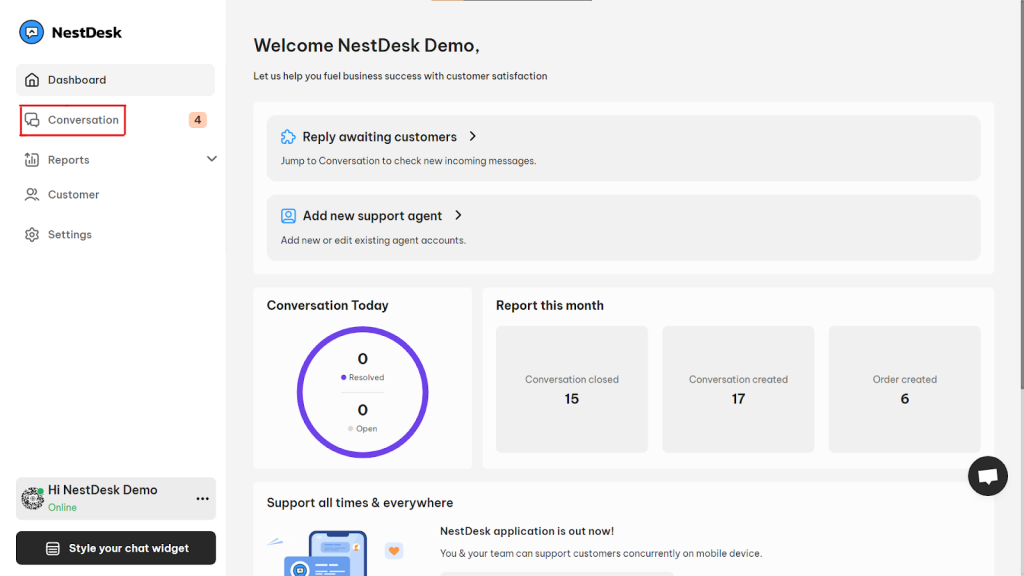This screenshot has height=576, width=1024.
Task: Click the Conversation chat bubbles icon
Action: [32, 120]
